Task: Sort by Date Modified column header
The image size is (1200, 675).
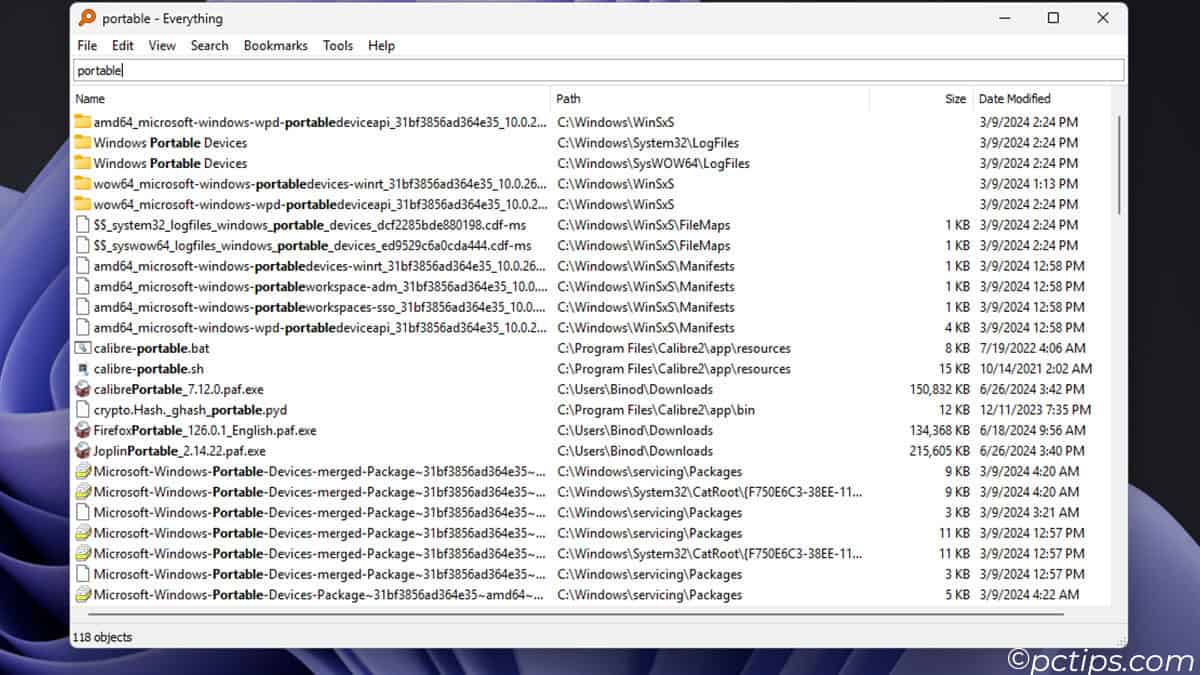Action: tap(1040, 98)
